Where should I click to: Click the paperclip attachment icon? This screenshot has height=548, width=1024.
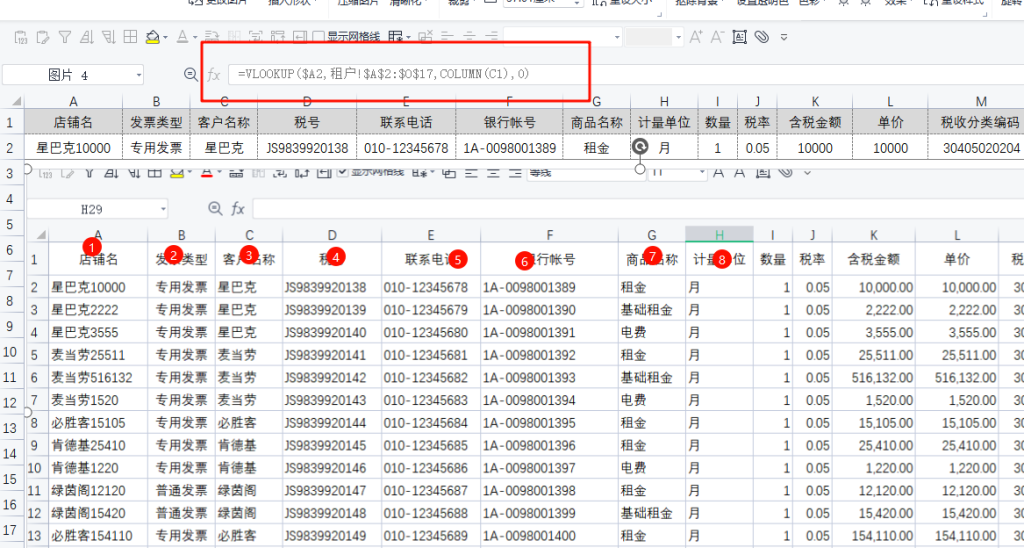[761, 37]
